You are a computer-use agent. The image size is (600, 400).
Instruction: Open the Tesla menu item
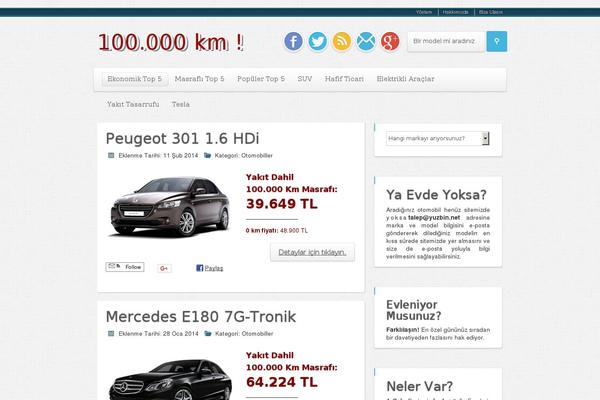coord(181,104)
